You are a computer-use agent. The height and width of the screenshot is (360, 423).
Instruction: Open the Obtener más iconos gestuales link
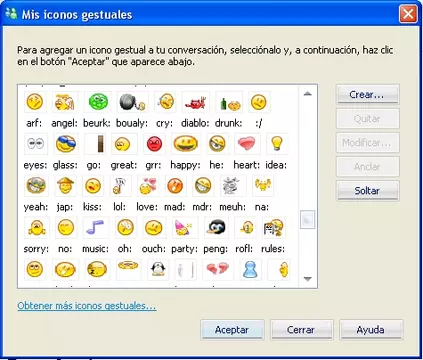click(x=87, y=306)
